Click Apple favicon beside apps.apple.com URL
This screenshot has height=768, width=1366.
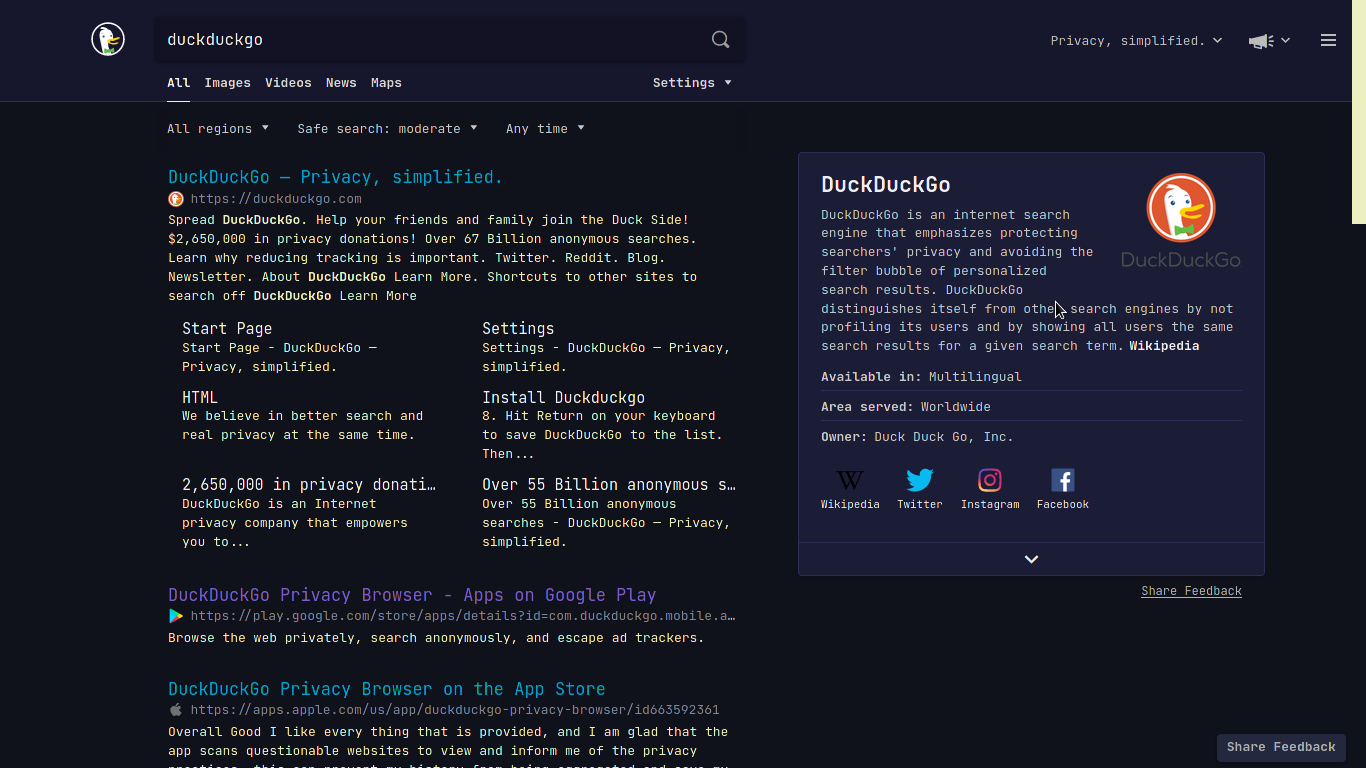[176, 710]
